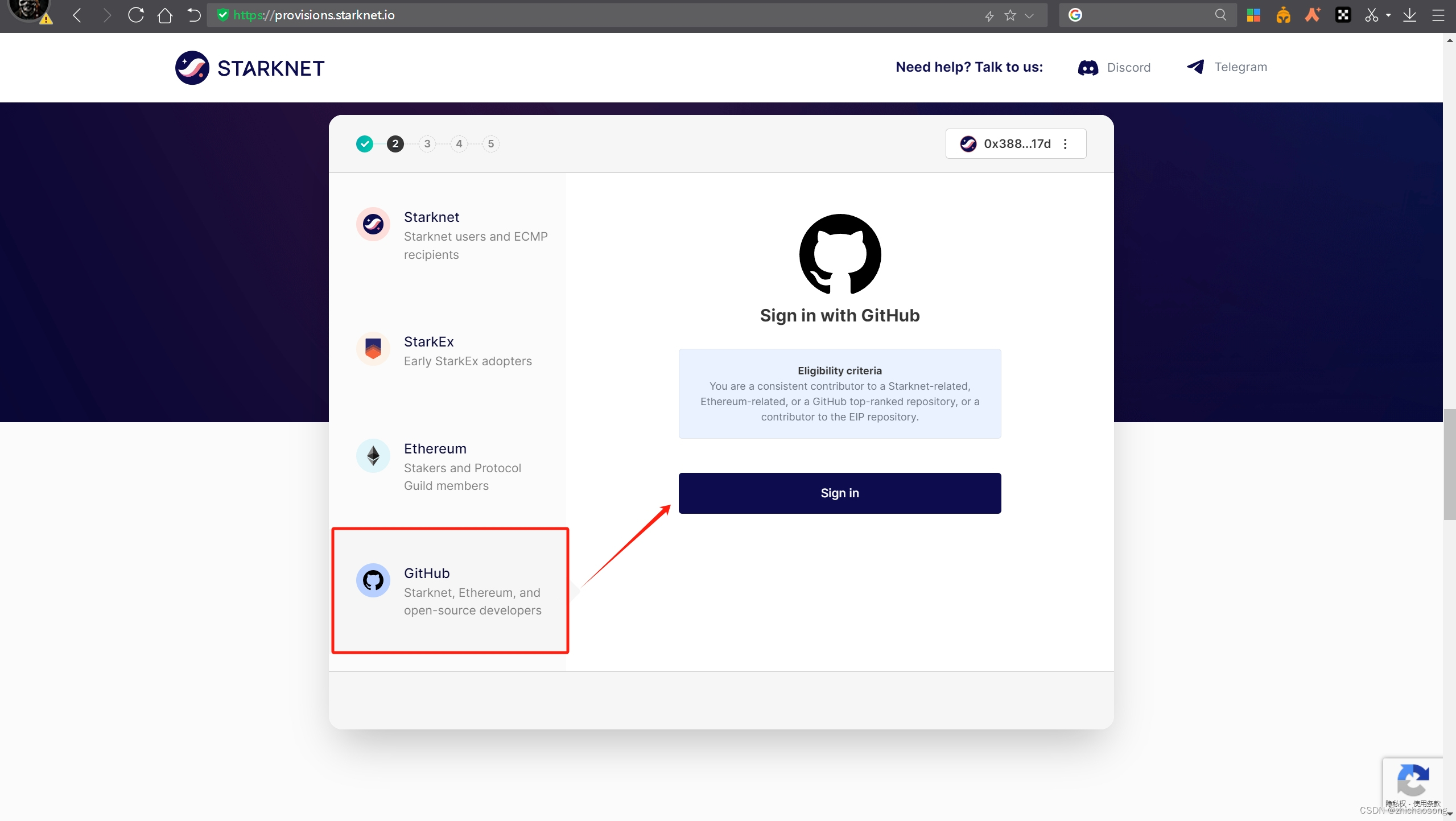Click the address bar URL
Screen dimensions: 1456x821
[x=314, y=15]
